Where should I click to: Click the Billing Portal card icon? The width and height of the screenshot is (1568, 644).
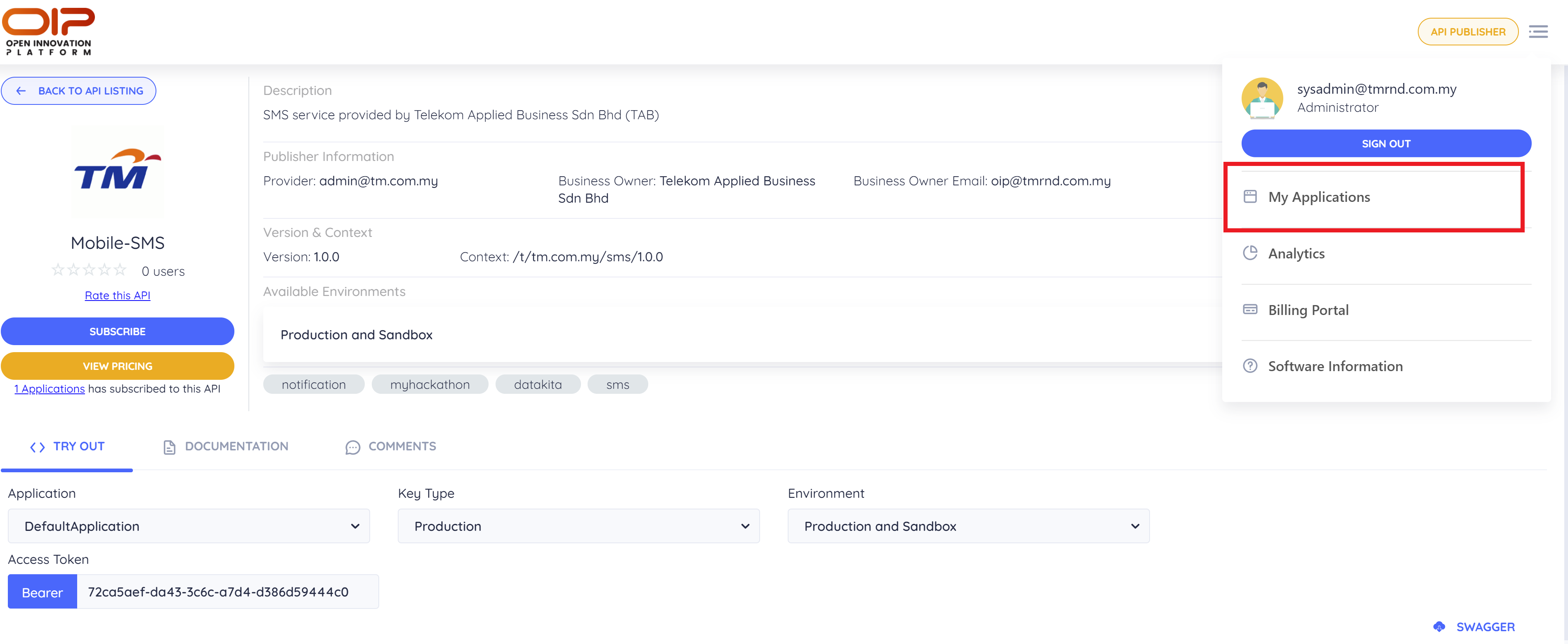click(1249, 310)
